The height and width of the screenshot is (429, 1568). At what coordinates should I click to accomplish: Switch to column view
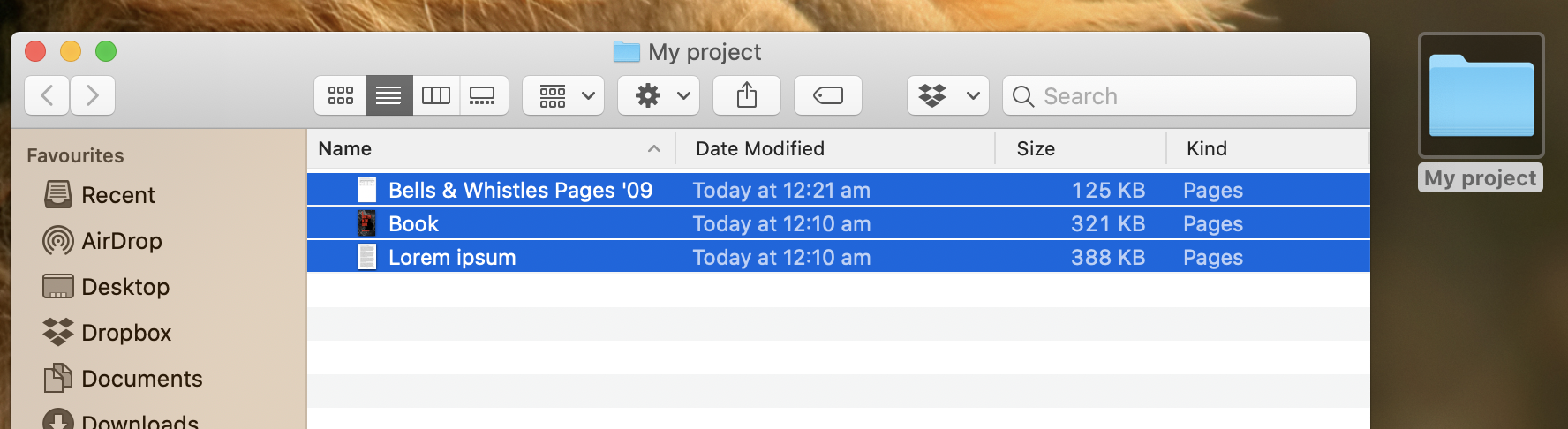point(436,95)
